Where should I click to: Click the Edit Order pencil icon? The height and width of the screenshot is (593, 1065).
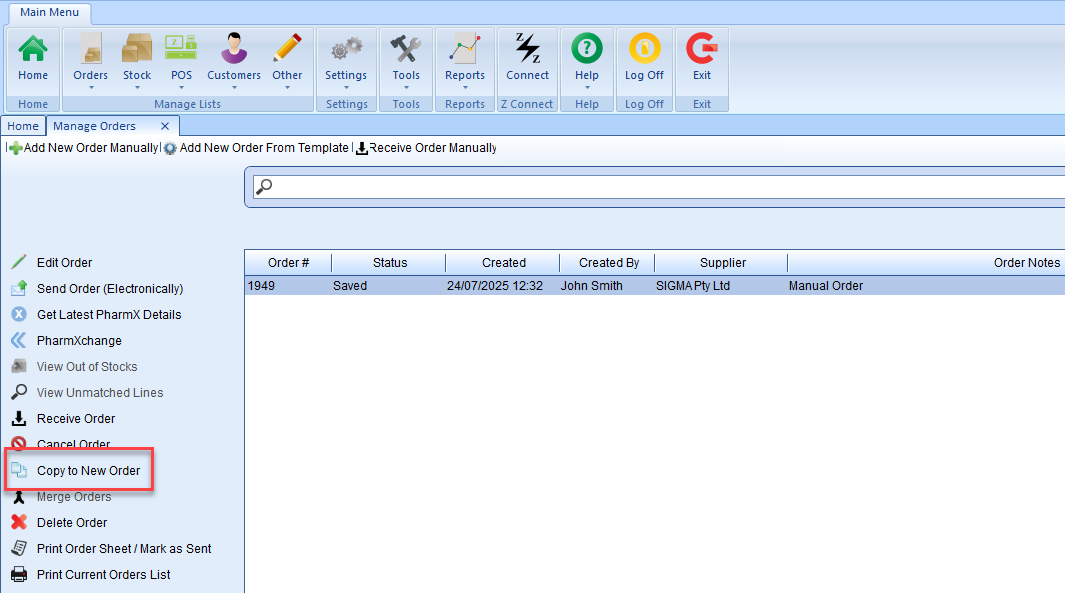click(19, 262)
